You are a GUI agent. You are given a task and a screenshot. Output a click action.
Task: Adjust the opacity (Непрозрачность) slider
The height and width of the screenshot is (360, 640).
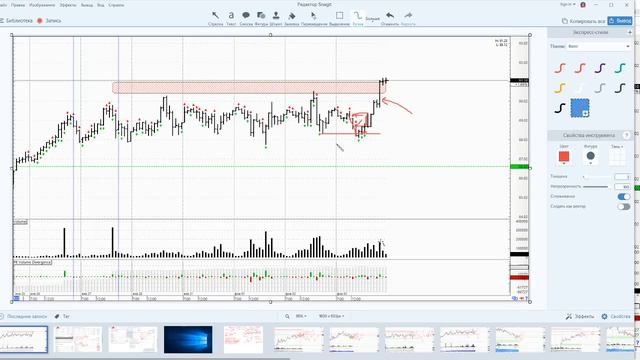[x=596, y=187]
